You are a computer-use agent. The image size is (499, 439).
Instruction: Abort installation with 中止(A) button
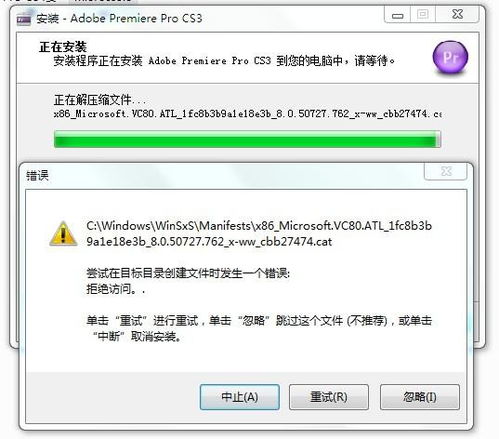click(240, 397)
